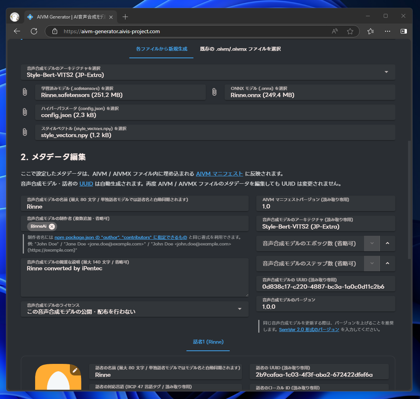This screenshot has width=420, height=399.
Task: Click the manifest version field 1.0
Action: (326, 203)
